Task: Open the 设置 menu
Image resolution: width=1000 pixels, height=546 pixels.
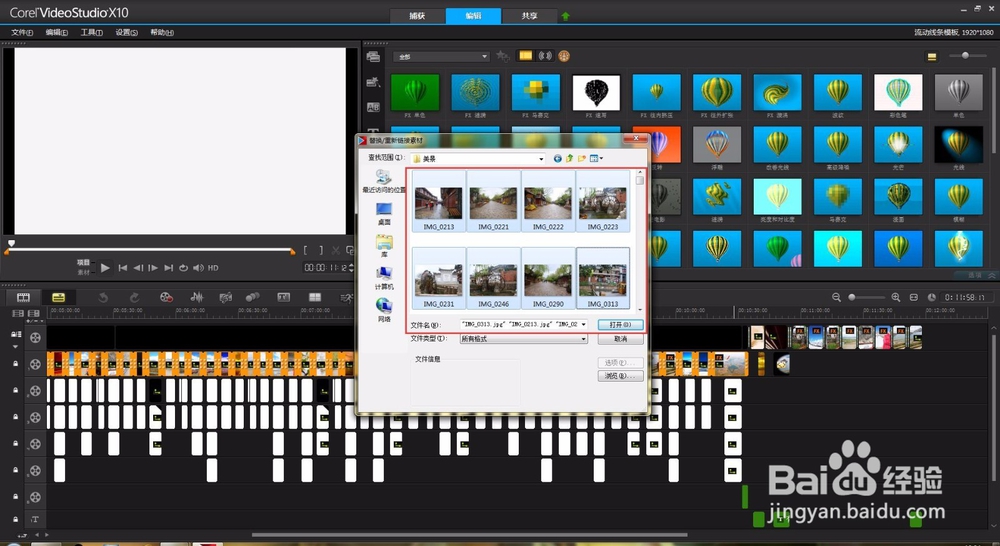Action: pyautogui.click(x=126, y=33)
